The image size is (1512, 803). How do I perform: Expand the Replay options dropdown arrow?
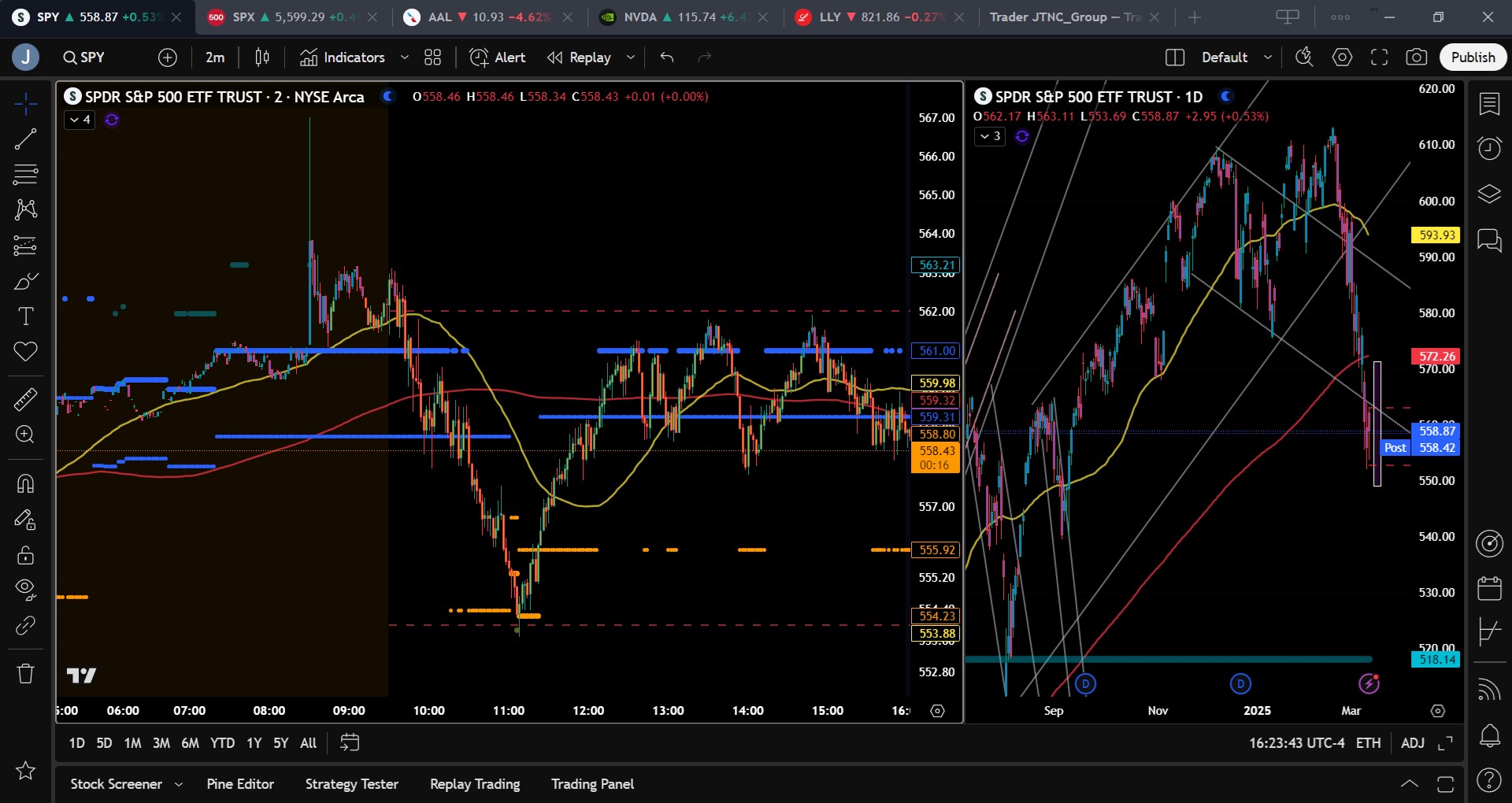click(631, 57)
